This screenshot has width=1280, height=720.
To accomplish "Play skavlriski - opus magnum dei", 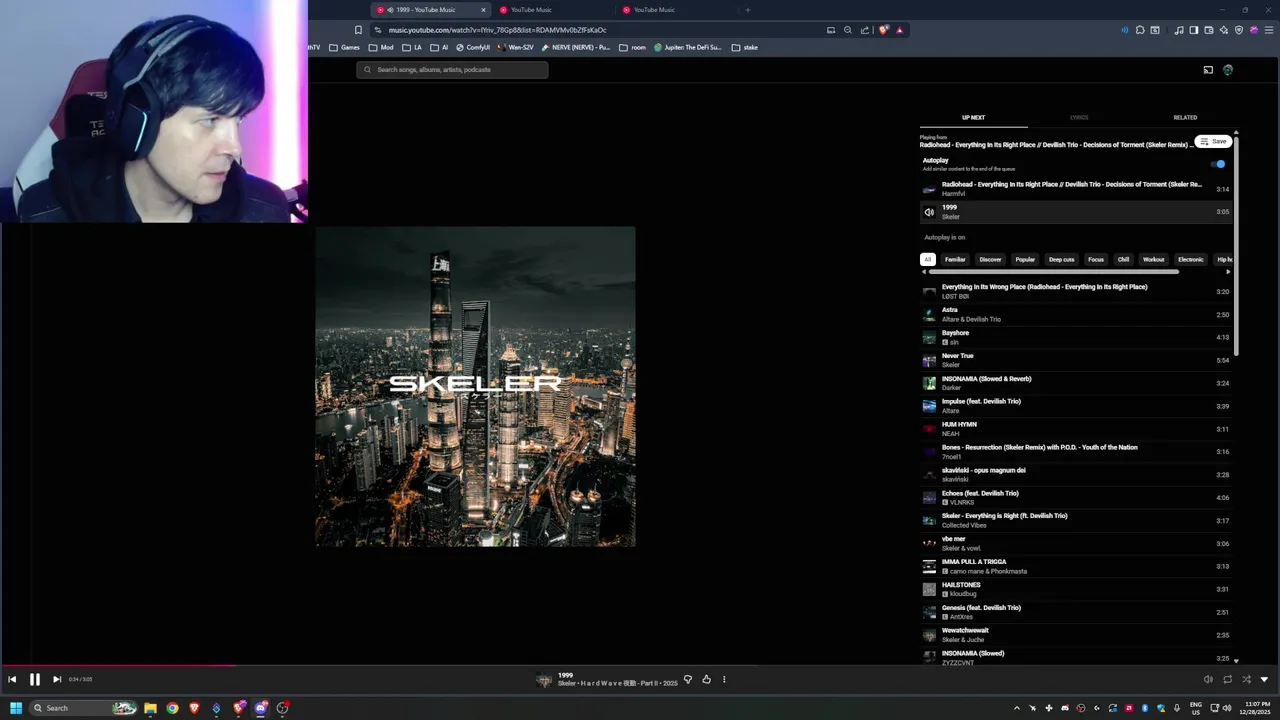I will [x=1075, y=474].
